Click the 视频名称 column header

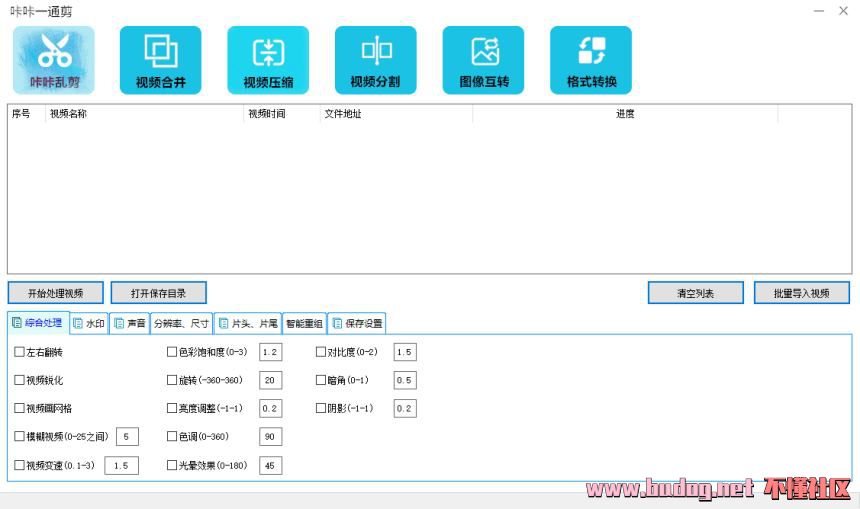click(x=144, y=114)
